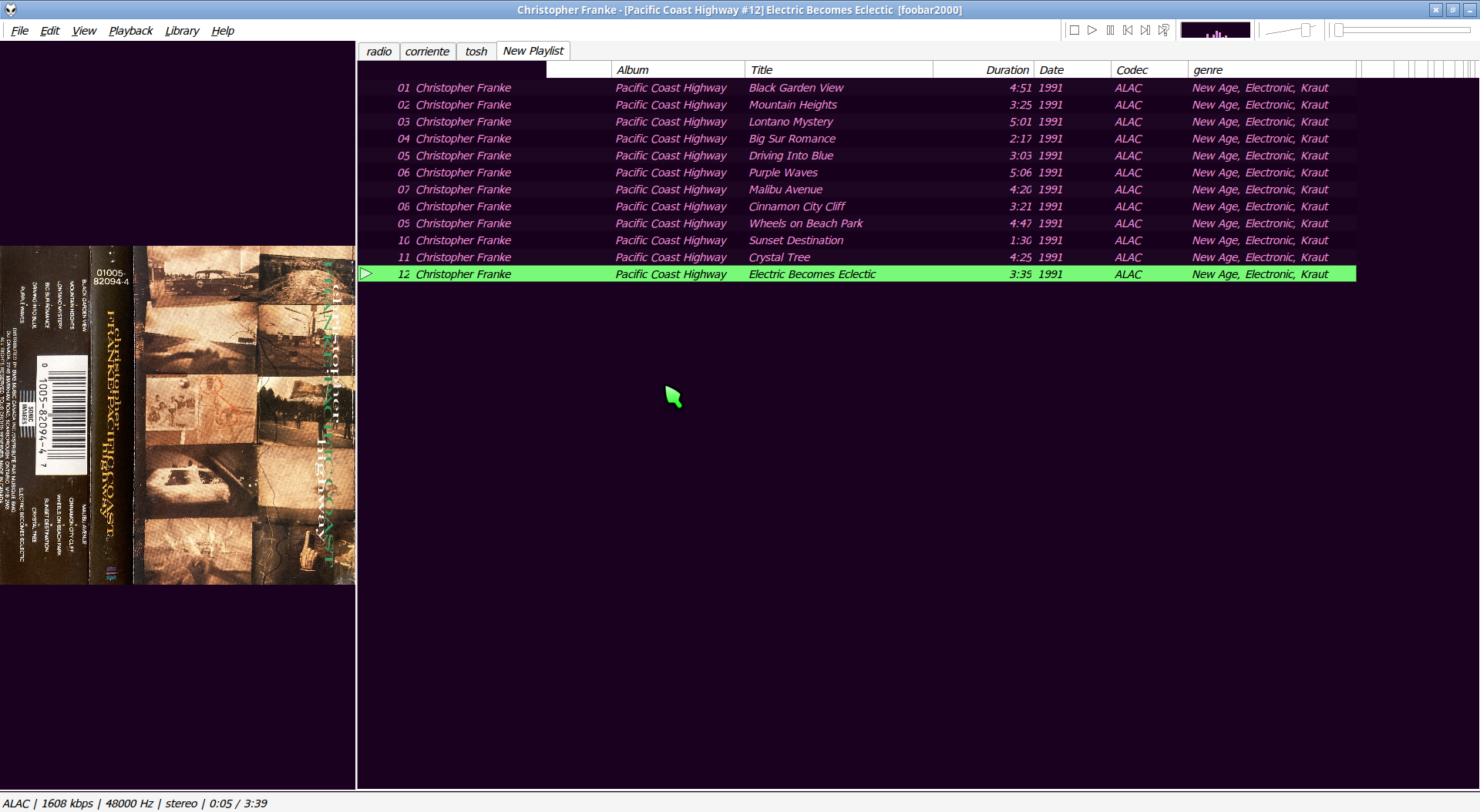Adjust the volume slider knob
This screenshot has height=812, width=1480.
(x=1306, y=30)
